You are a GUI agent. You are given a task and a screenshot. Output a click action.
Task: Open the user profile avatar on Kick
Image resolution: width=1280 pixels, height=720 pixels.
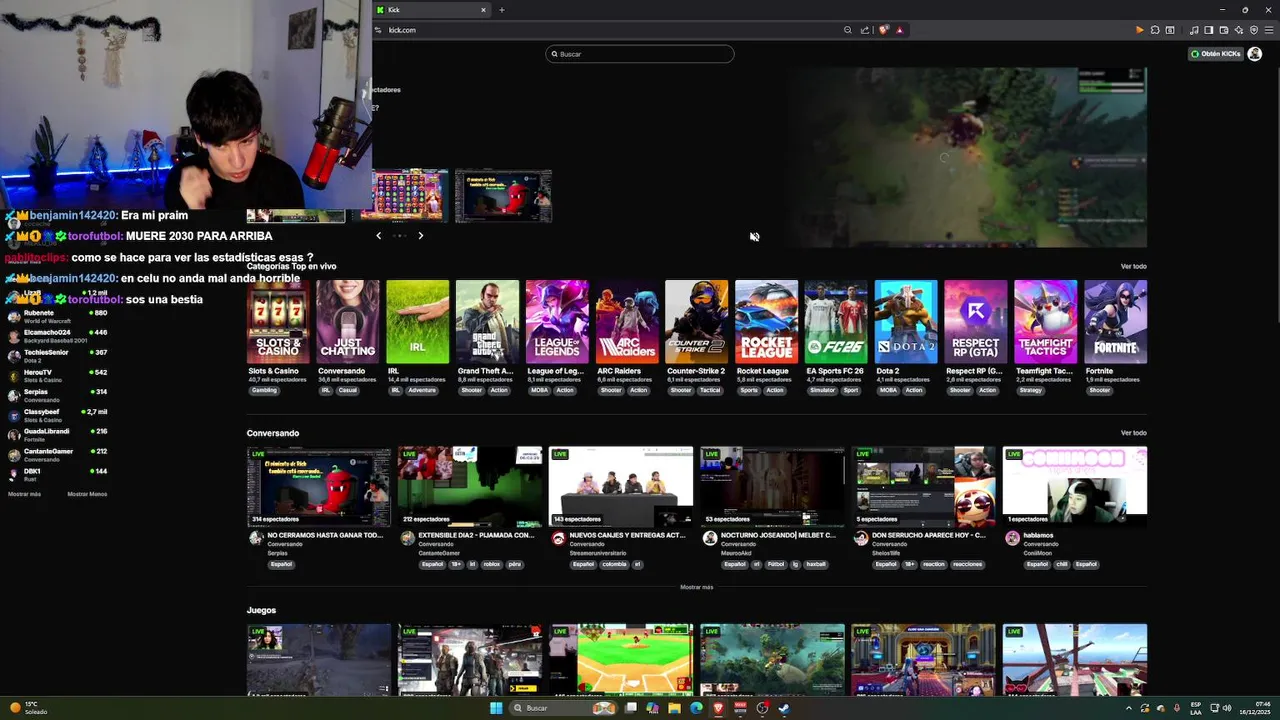coord(1254,54)
